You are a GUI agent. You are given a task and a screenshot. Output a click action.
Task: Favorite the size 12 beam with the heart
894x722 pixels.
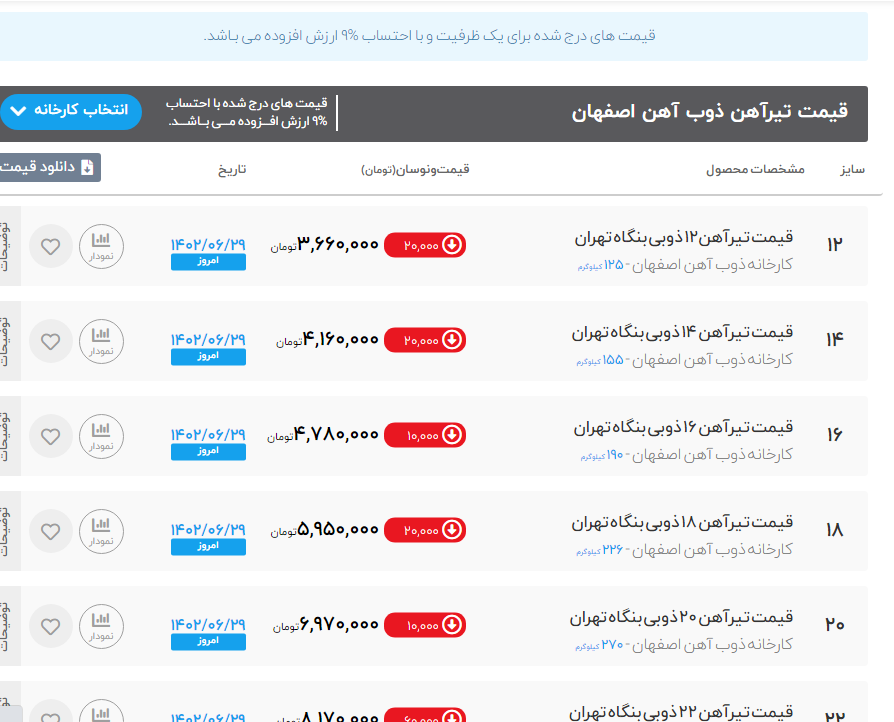point(51,245)
